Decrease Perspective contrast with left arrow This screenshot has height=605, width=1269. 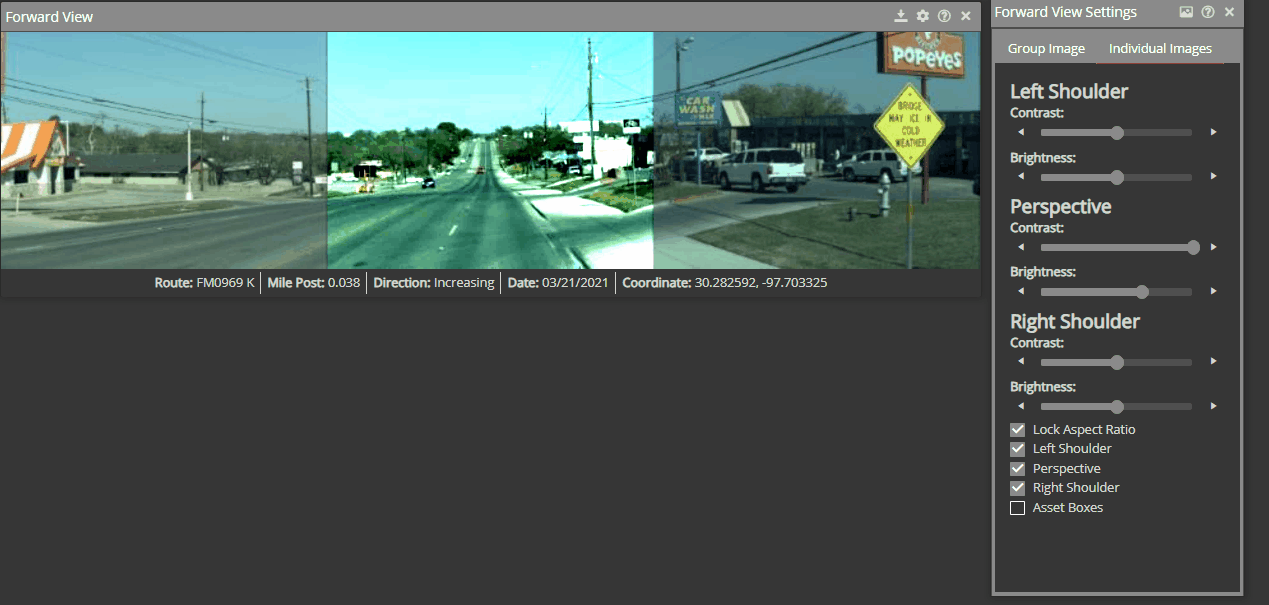coord(1021,247)
